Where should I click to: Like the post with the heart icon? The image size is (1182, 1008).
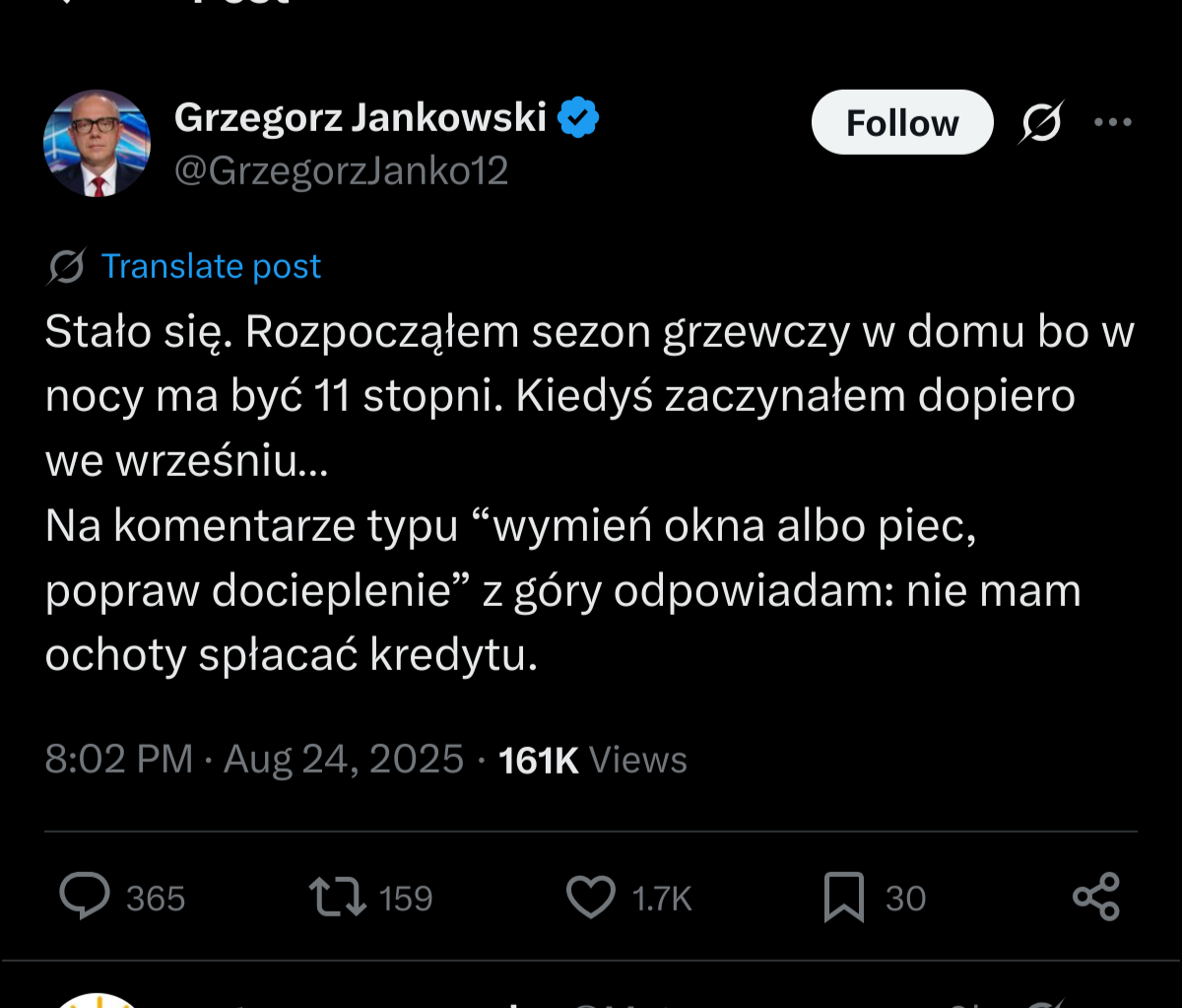point(590,897)
